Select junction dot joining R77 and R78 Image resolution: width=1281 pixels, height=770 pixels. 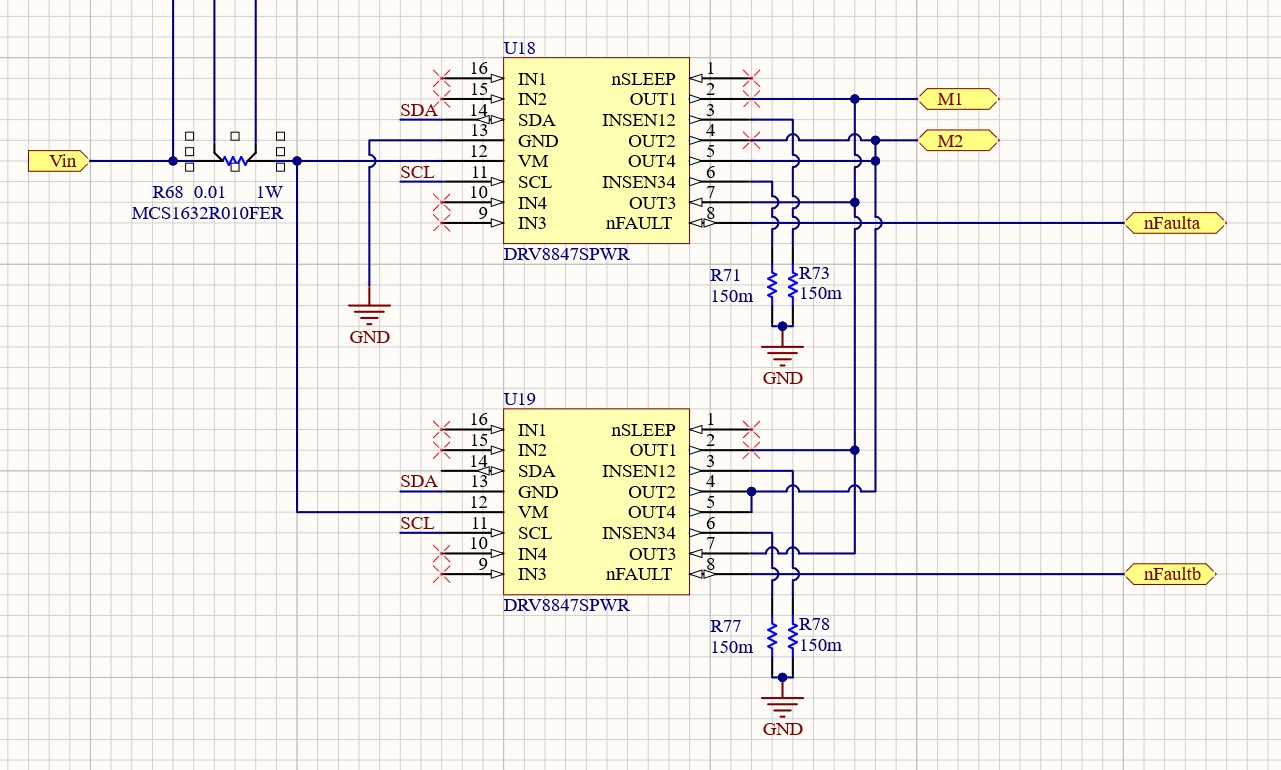pos(782,677)
